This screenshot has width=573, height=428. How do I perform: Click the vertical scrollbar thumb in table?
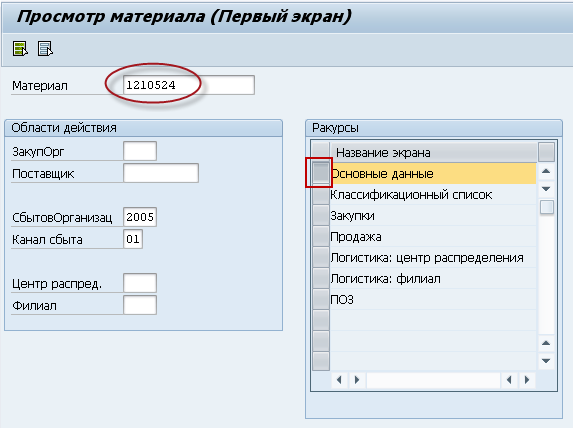tap(547, 207)
